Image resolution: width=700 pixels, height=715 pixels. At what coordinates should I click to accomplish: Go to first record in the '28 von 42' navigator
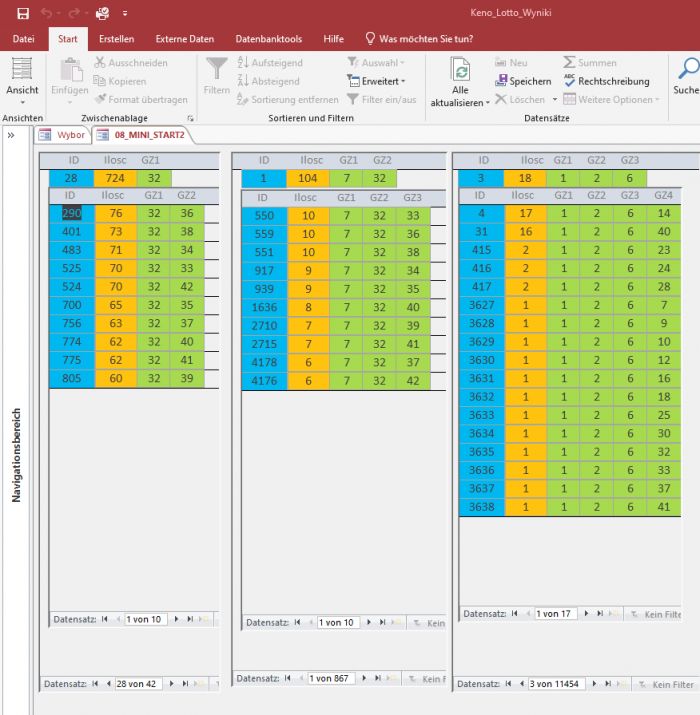(95, 684)
